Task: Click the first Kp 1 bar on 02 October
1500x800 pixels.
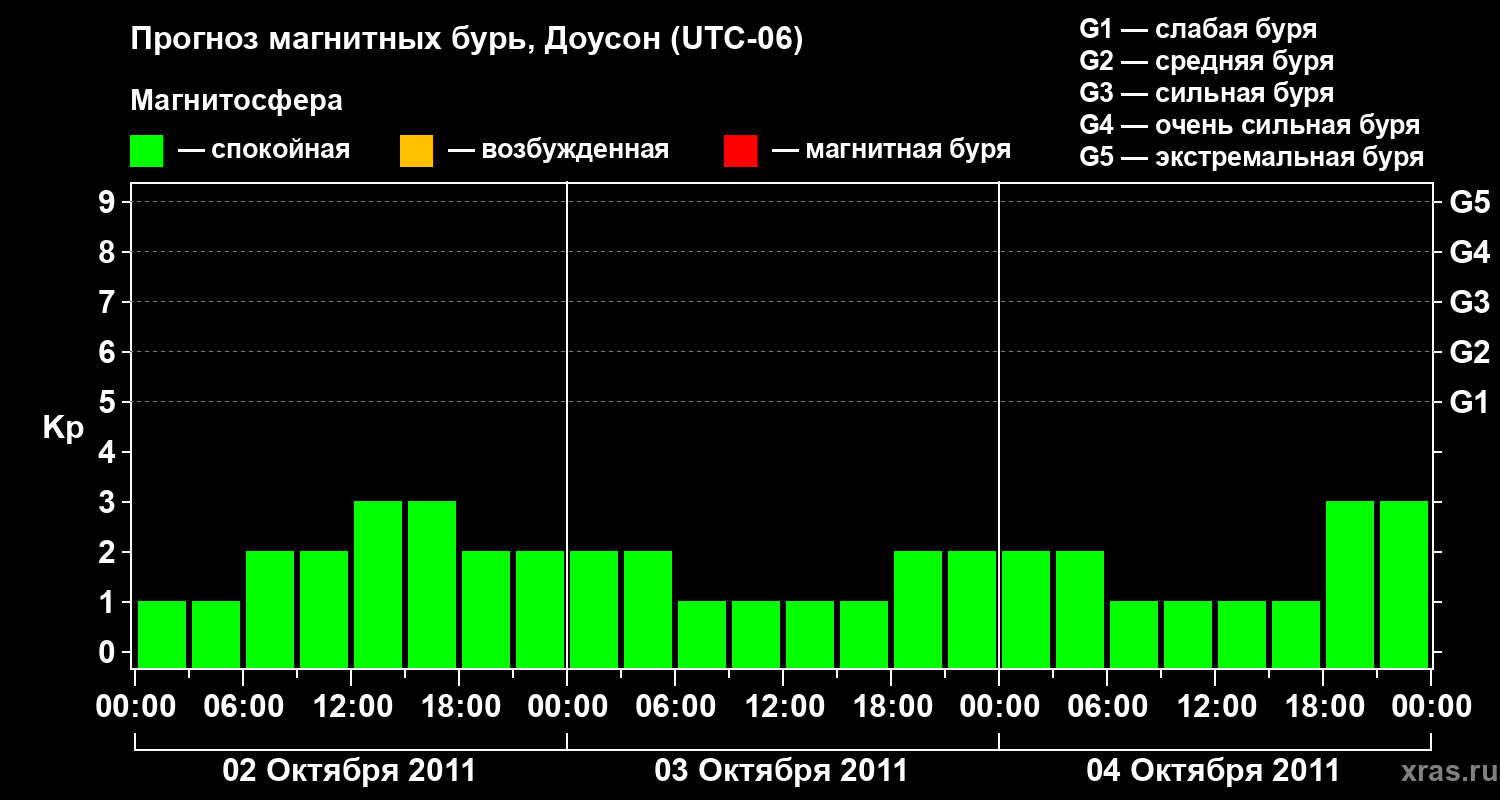Action: (162, 634)
